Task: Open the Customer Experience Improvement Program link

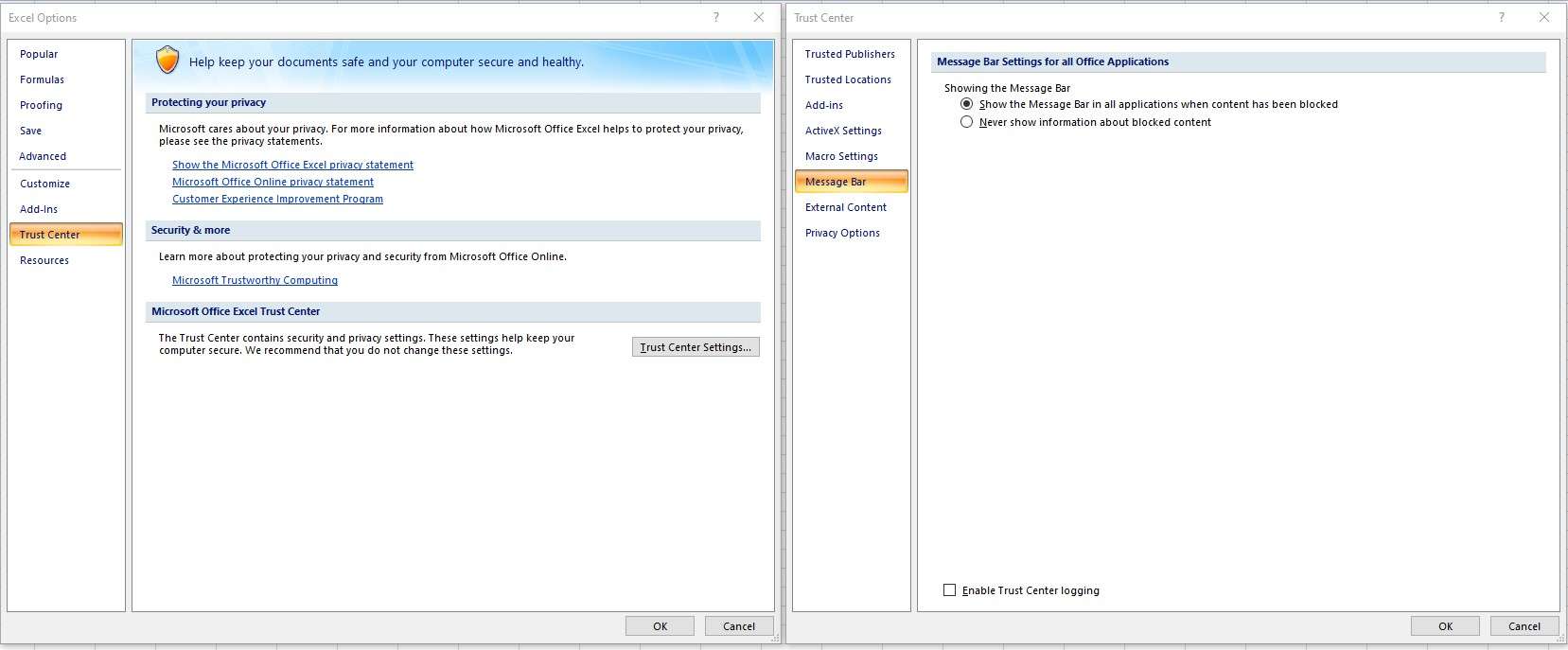Action: point(277,199)
